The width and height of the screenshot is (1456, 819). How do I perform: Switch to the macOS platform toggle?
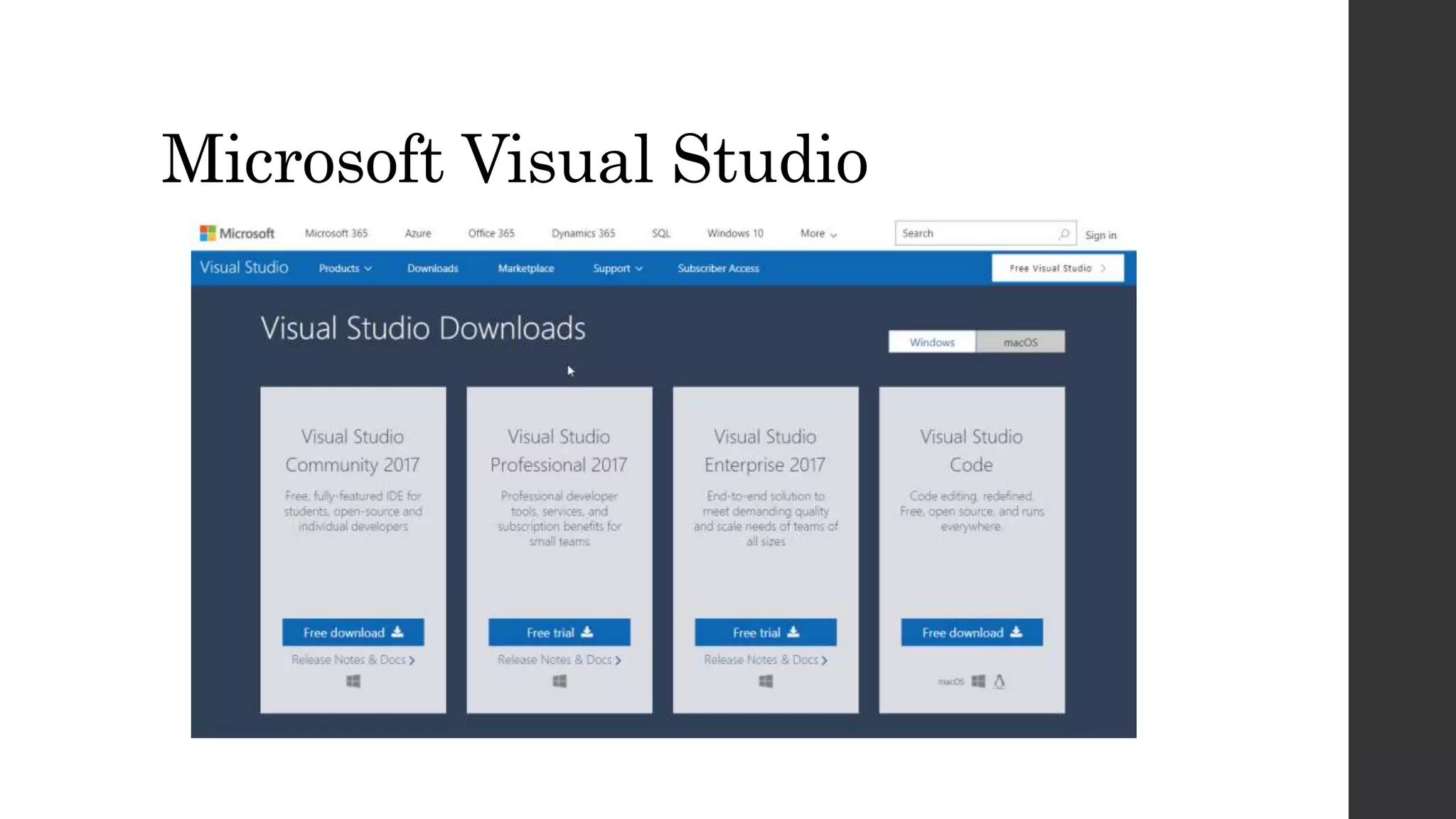tap(1020, 342)
